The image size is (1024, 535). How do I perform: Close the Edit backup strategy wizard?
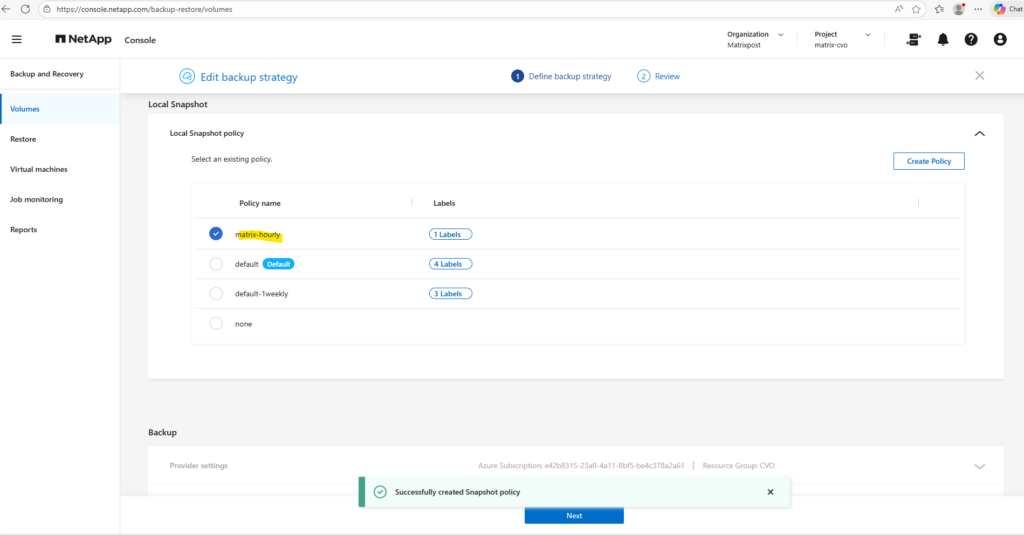[x=979, y=76]
